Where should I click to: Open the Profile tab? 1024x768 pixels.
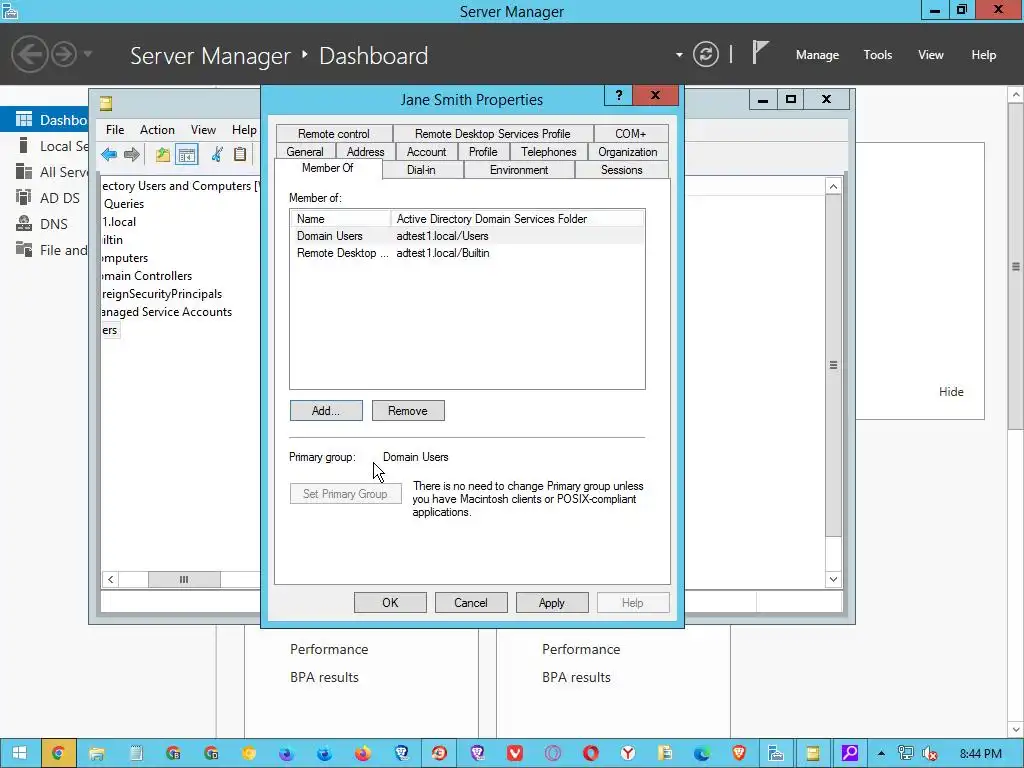(483, 152)
